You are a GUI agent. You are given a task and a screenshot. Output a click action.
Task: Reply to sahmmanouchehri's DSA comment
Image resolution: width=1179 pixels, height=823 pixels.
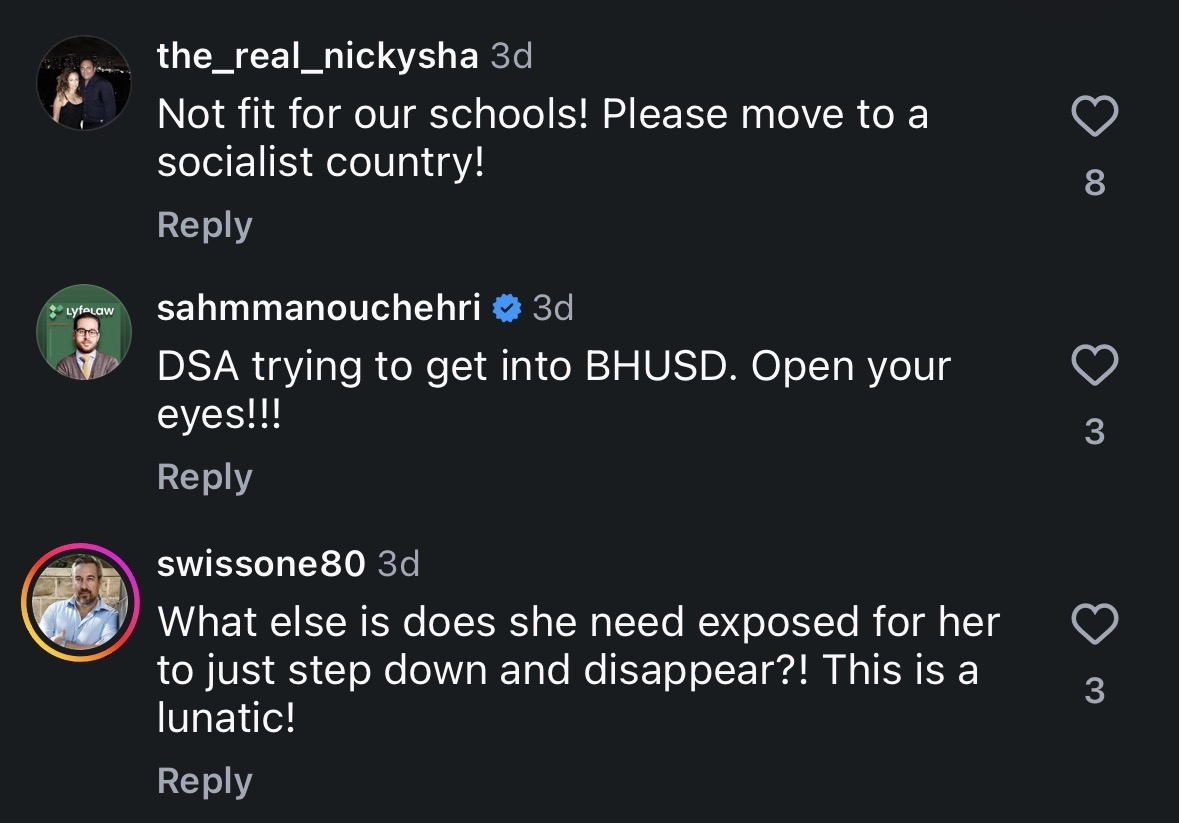pos(205,477)
